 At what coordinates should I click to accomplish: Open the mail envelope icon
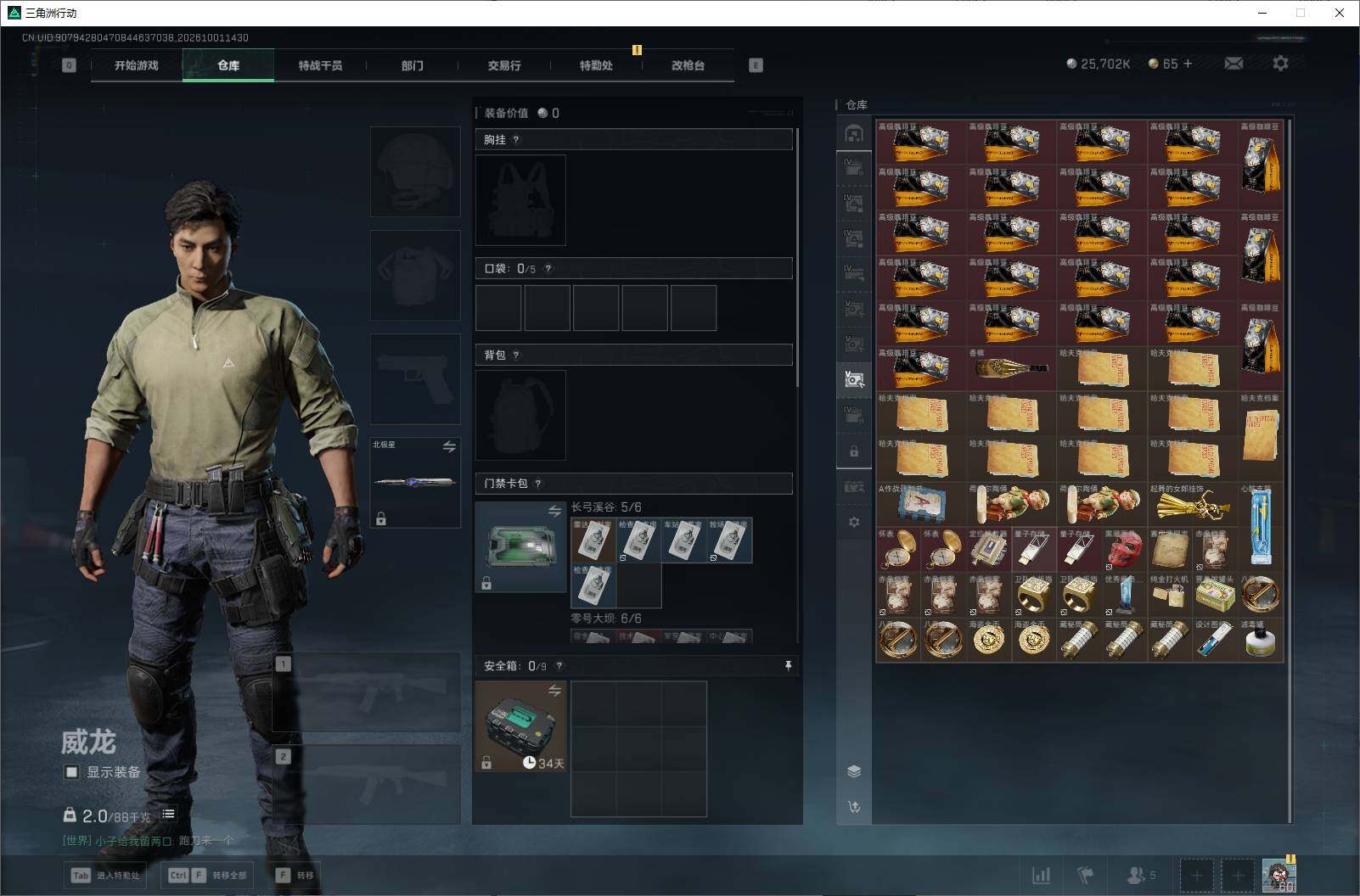pos(1234,64)
